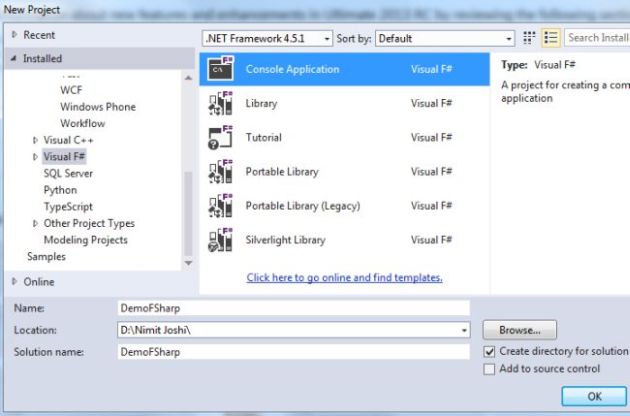
Task: Expand the Recent section
Action: 14,35
